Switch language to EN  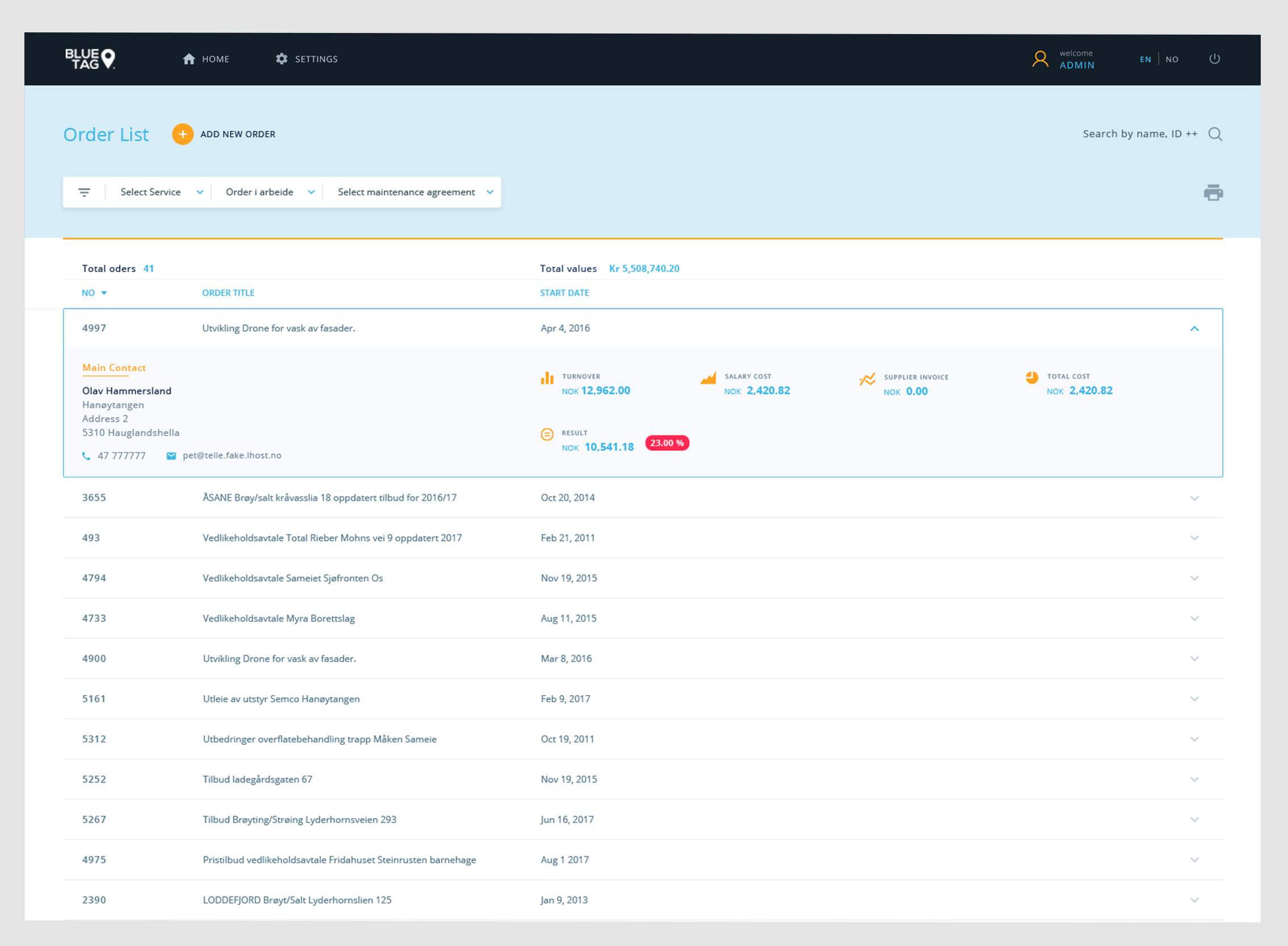1145,60
